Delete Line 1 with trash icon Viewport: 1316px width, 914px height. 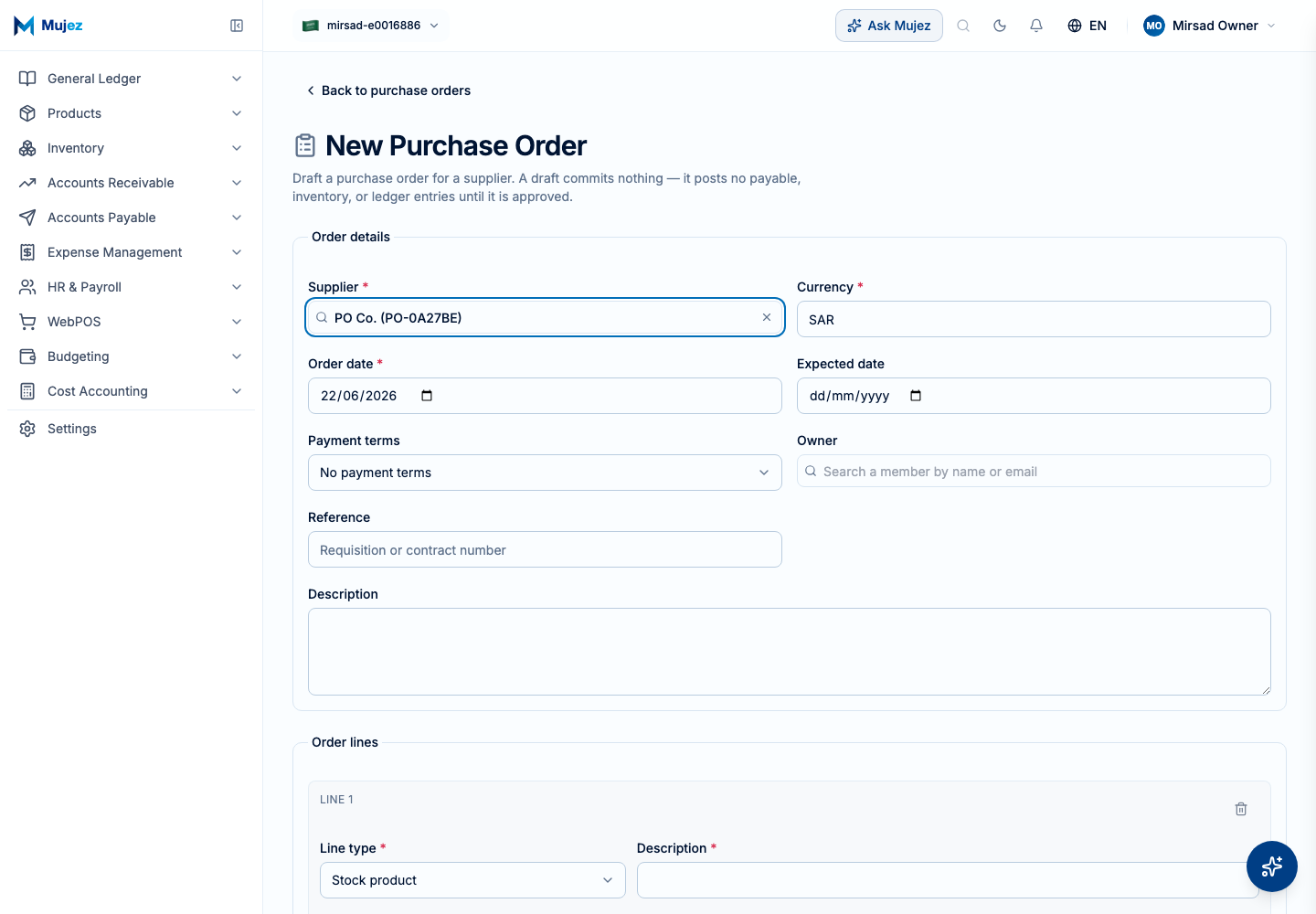1241,809
